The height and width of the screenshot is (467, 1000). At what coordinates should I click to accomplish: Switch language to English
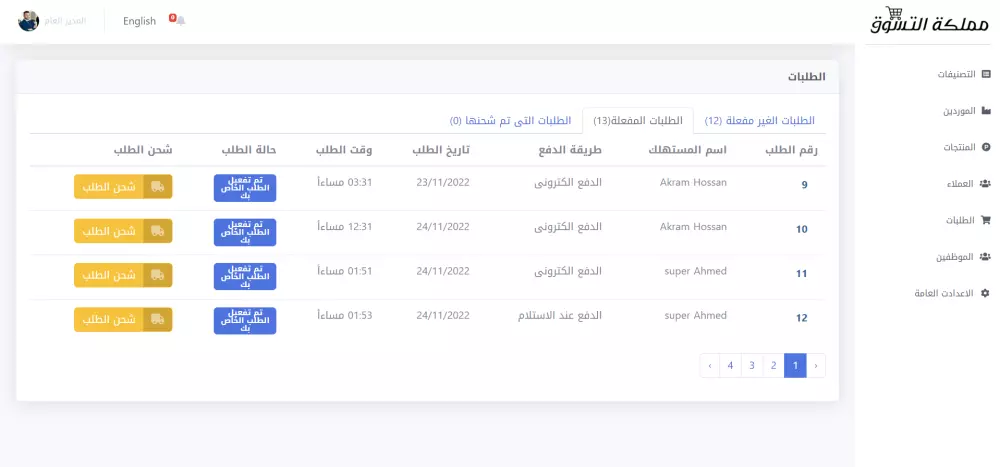click(140, 21)
